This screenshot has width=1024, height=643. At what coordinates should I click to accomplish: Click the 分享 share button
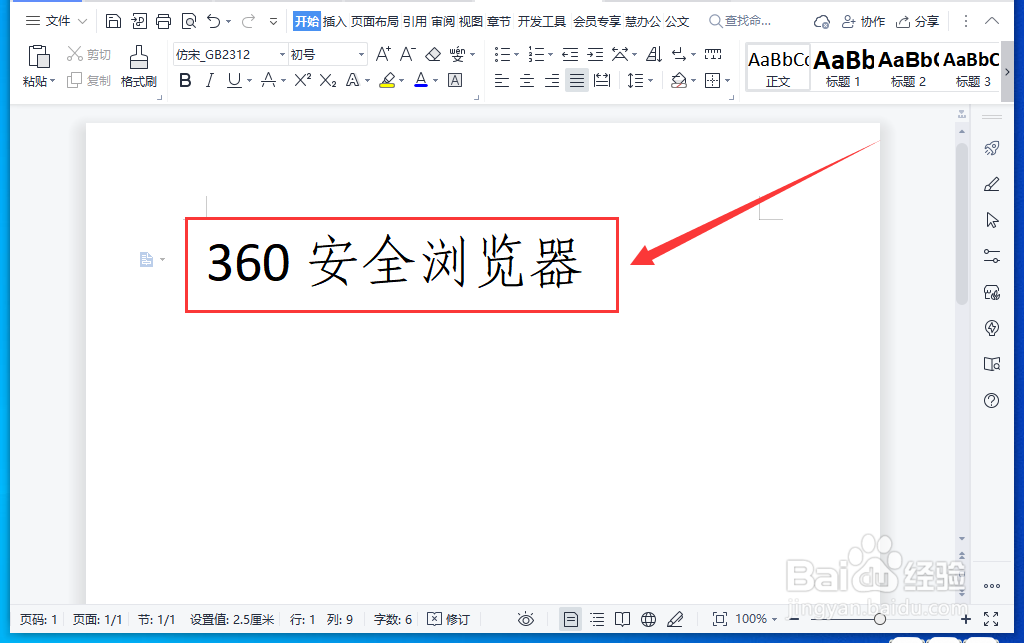(x=917, y=22)
